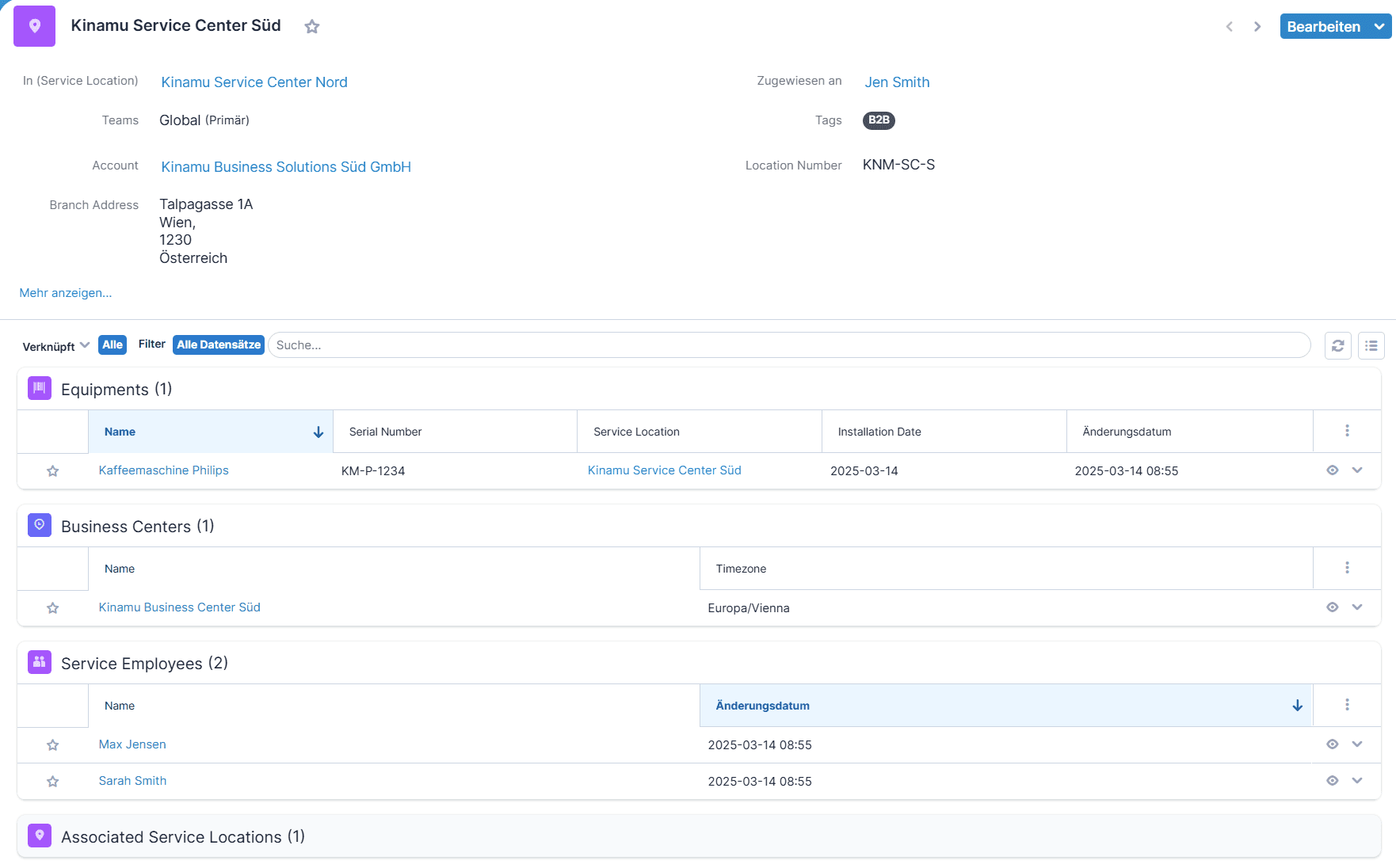Image resolution: width=1396 pixels, height=868 pixels.
Task: Open Kinamu Business Center Süd link
Action: (179, 607)
